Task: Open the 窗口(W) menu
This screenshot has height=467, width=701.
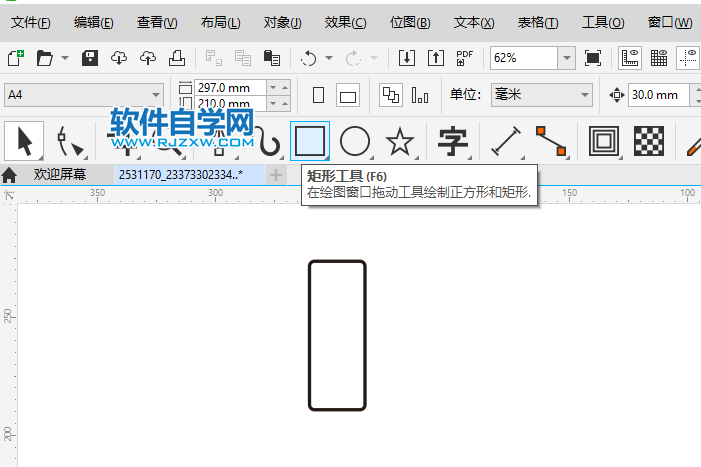Action: coord(670,22)
